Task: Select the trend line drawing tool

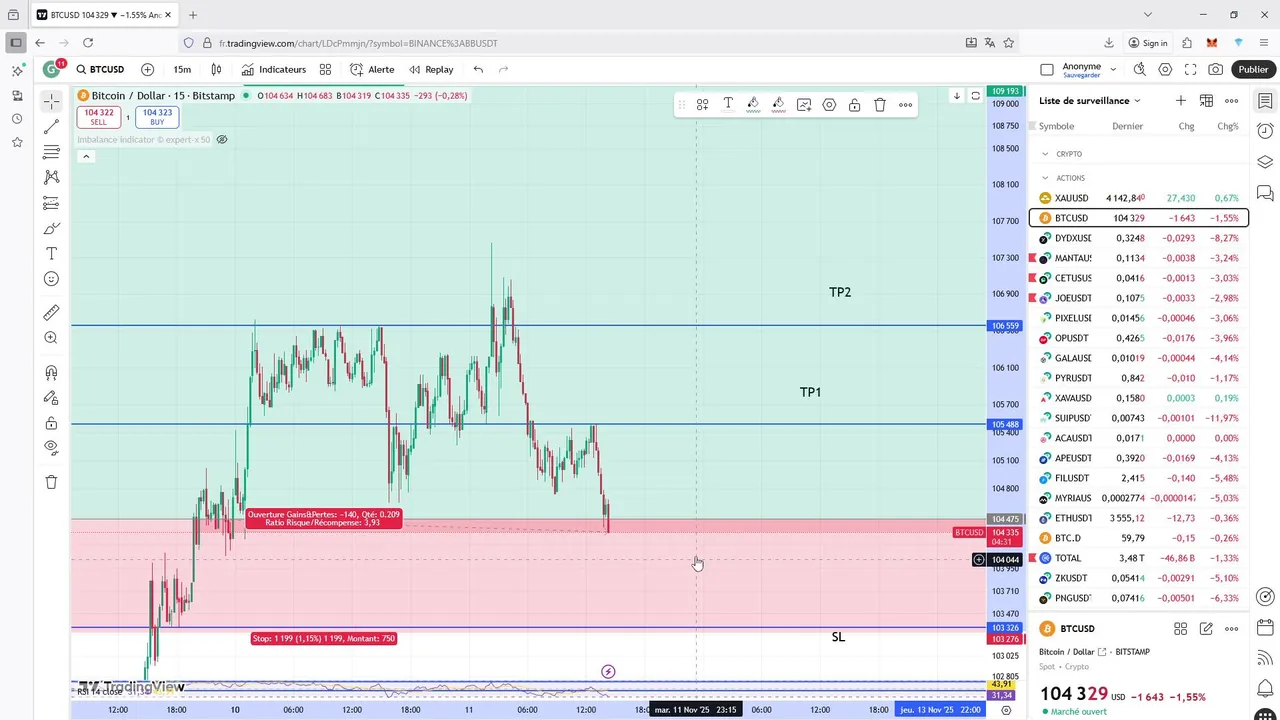Action: pyautogui.click(x=51, y=127)
